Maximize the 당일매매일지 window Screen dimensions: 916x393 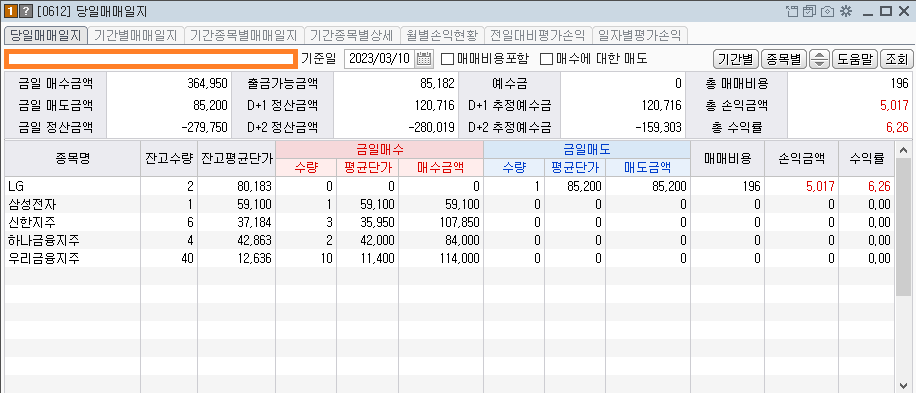click(x=886, y=11)
